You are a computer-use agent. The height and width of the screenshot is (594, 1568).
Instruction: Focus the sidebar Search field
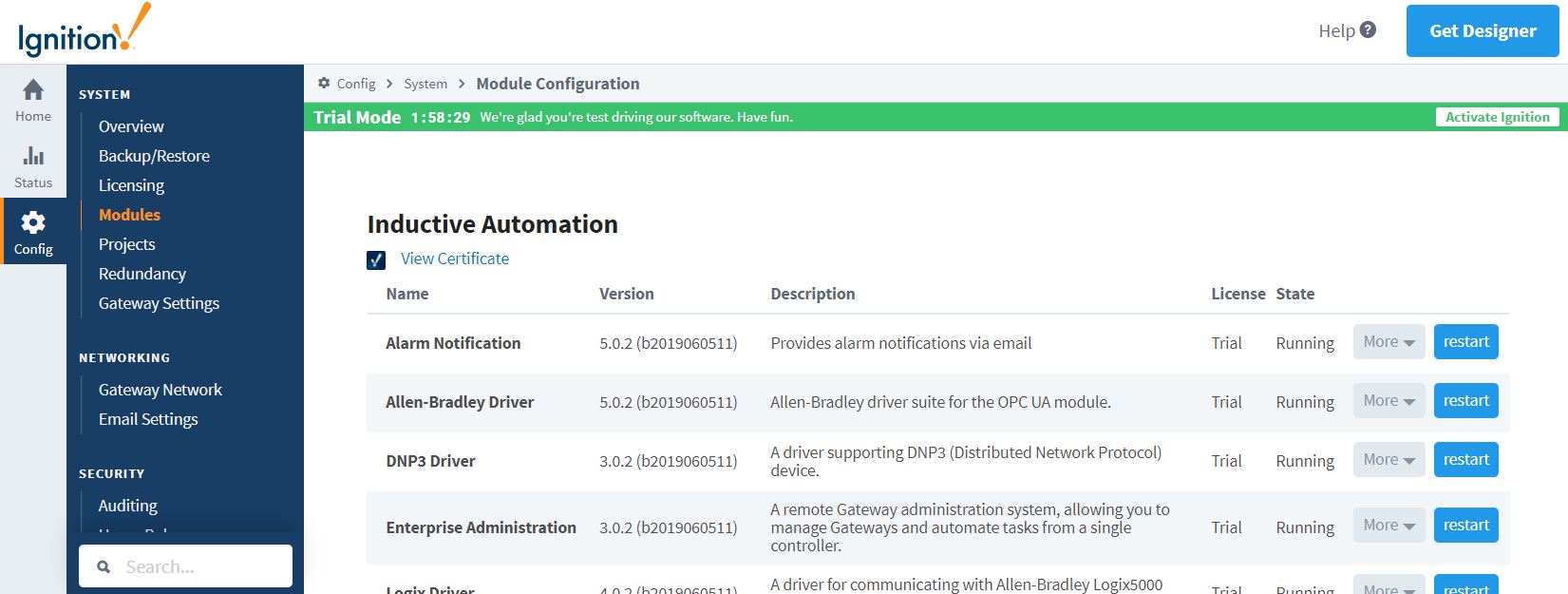(185, 566)
